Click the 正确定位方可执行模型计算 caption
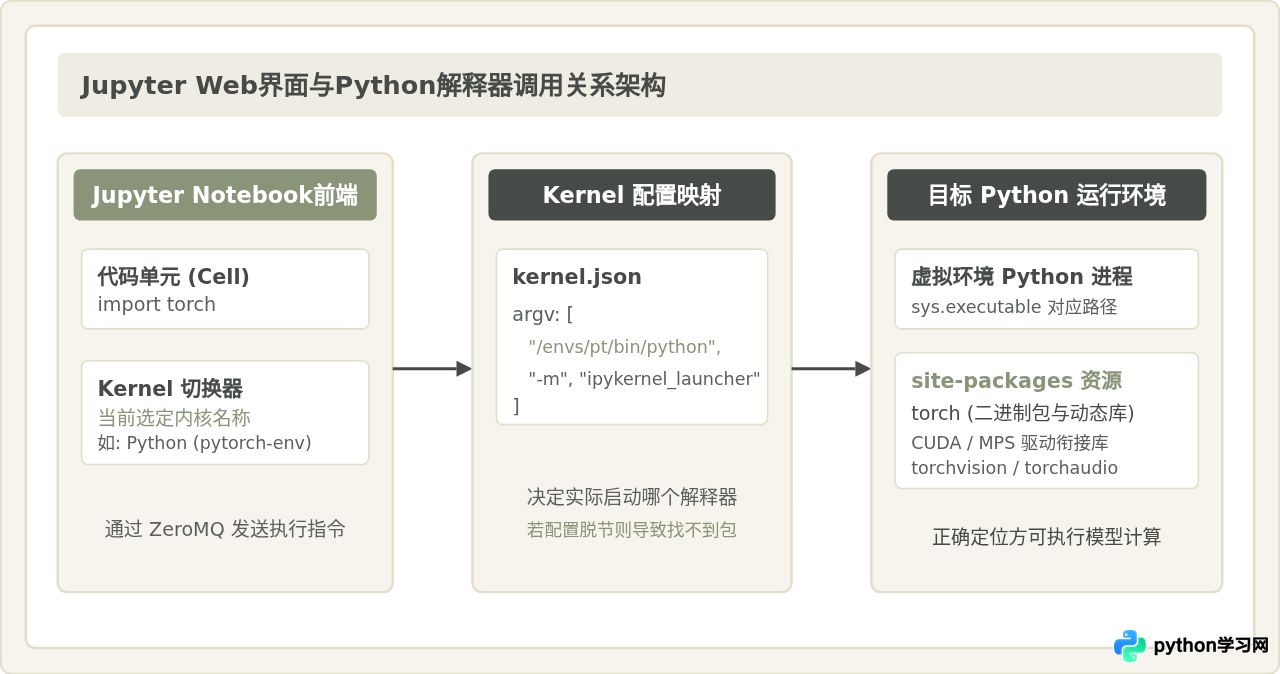The width and height of the screenshot is (1280, 674). coord(1047,537)
